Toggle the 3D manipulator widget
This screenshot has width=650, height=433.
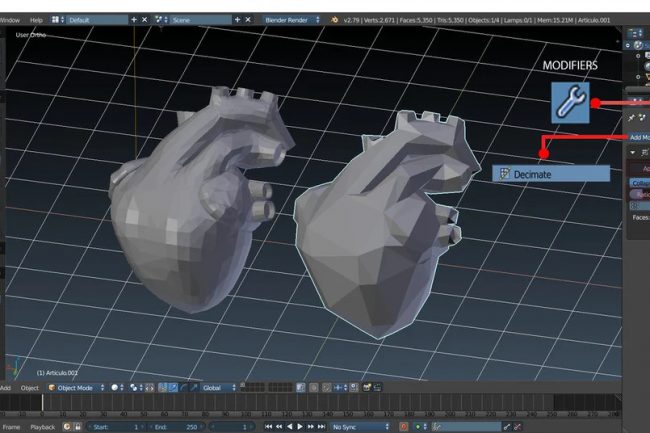(x=162, y=388)
